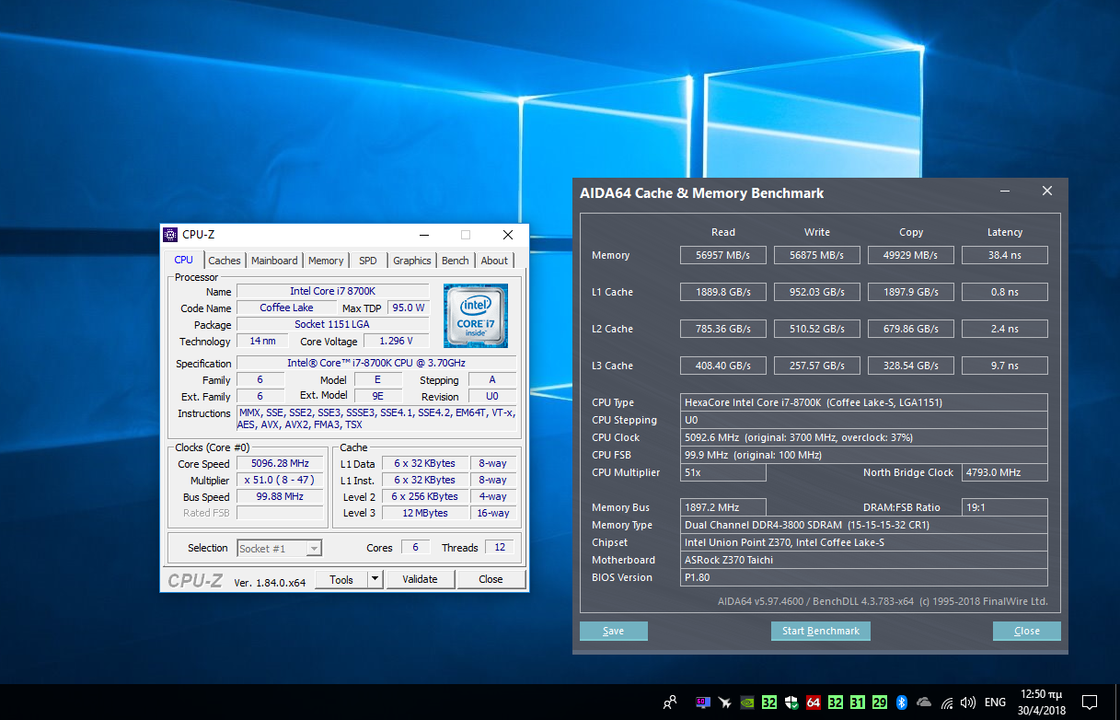This screenshot has height=720, width=1120.
Task: Click the airplane mode tray icon
Action: pyautogui.click(x=725, y=702)
